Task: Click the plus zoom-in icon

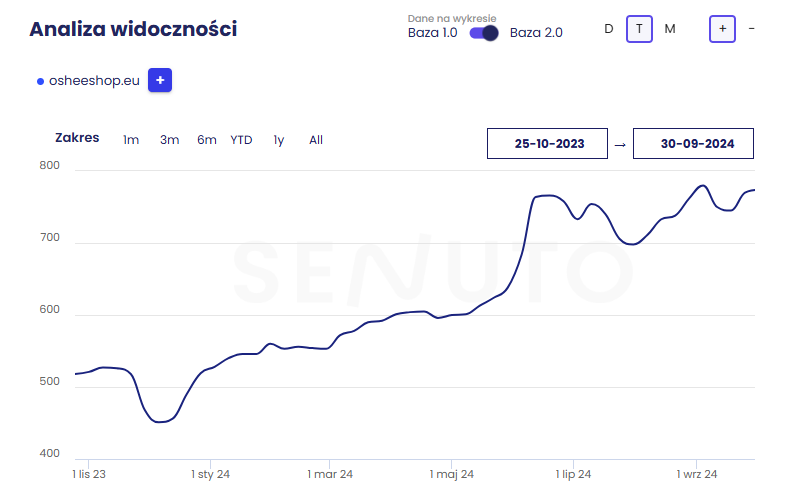Action: pyautogui.click(x=722, y=29)
